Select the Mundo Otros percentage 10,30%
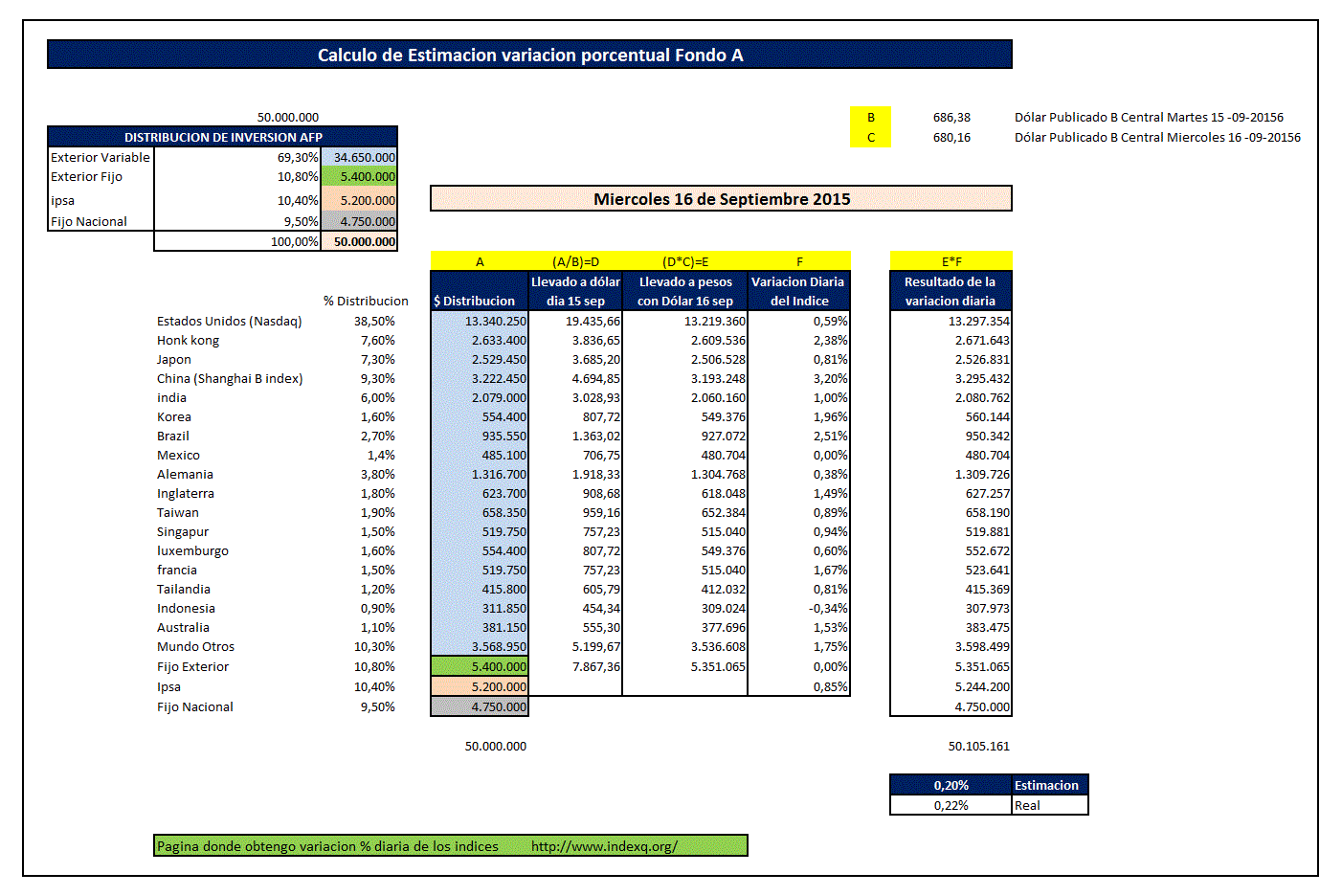Screen dimensions: 1342x896 pyautogui.click(x=374, y=647)
